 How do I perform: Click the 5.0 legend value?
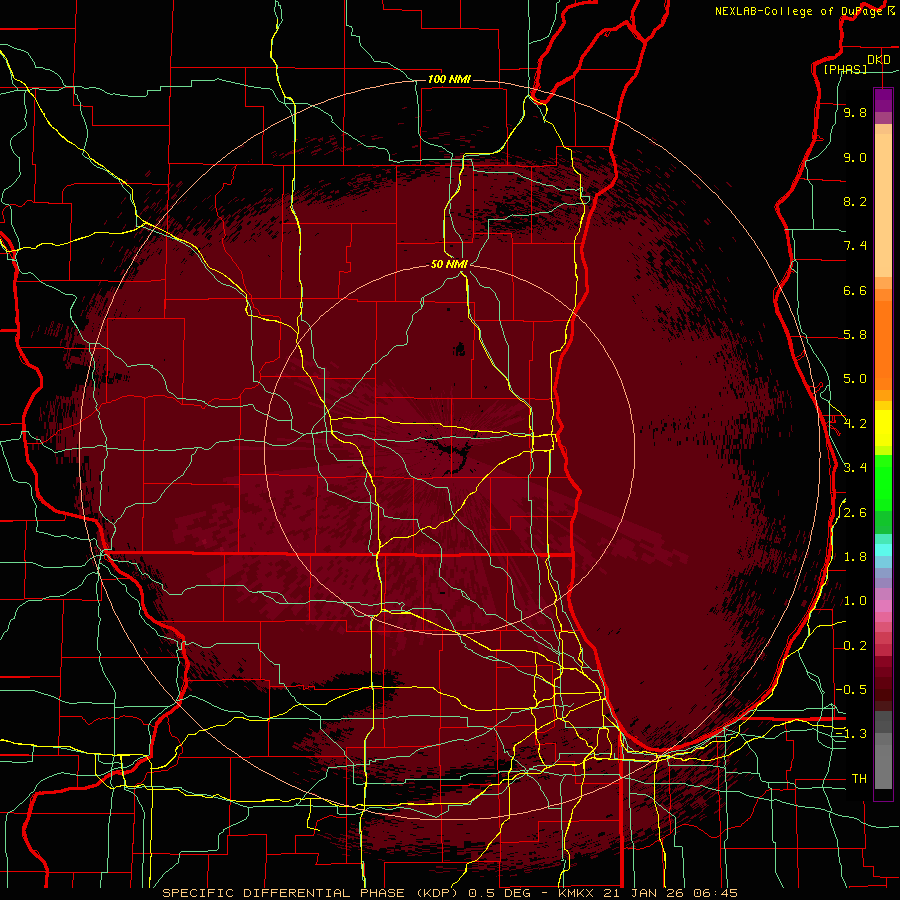coord(855,379)
